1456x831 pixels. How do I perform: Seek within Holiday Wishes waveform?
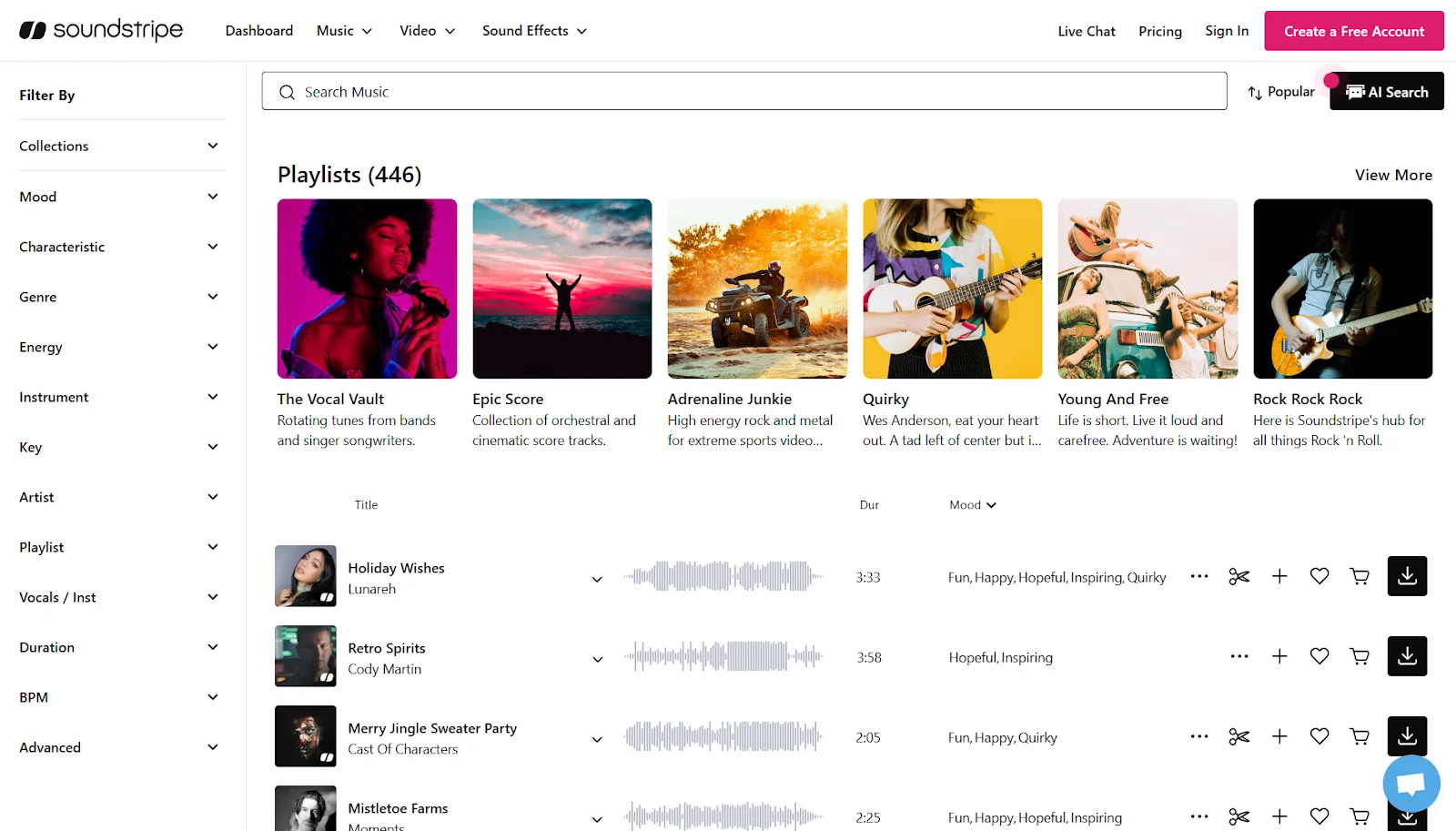point(723,576)
